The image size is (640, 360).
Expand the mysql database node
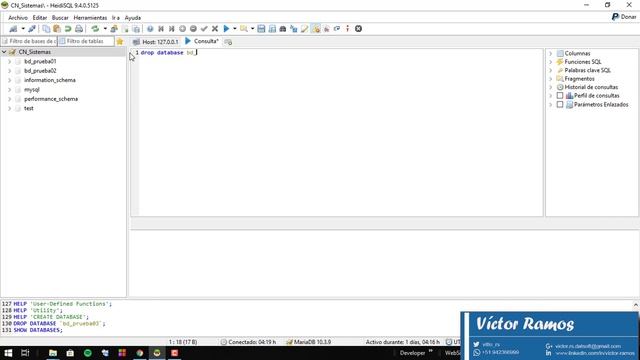tap(10, 89)
